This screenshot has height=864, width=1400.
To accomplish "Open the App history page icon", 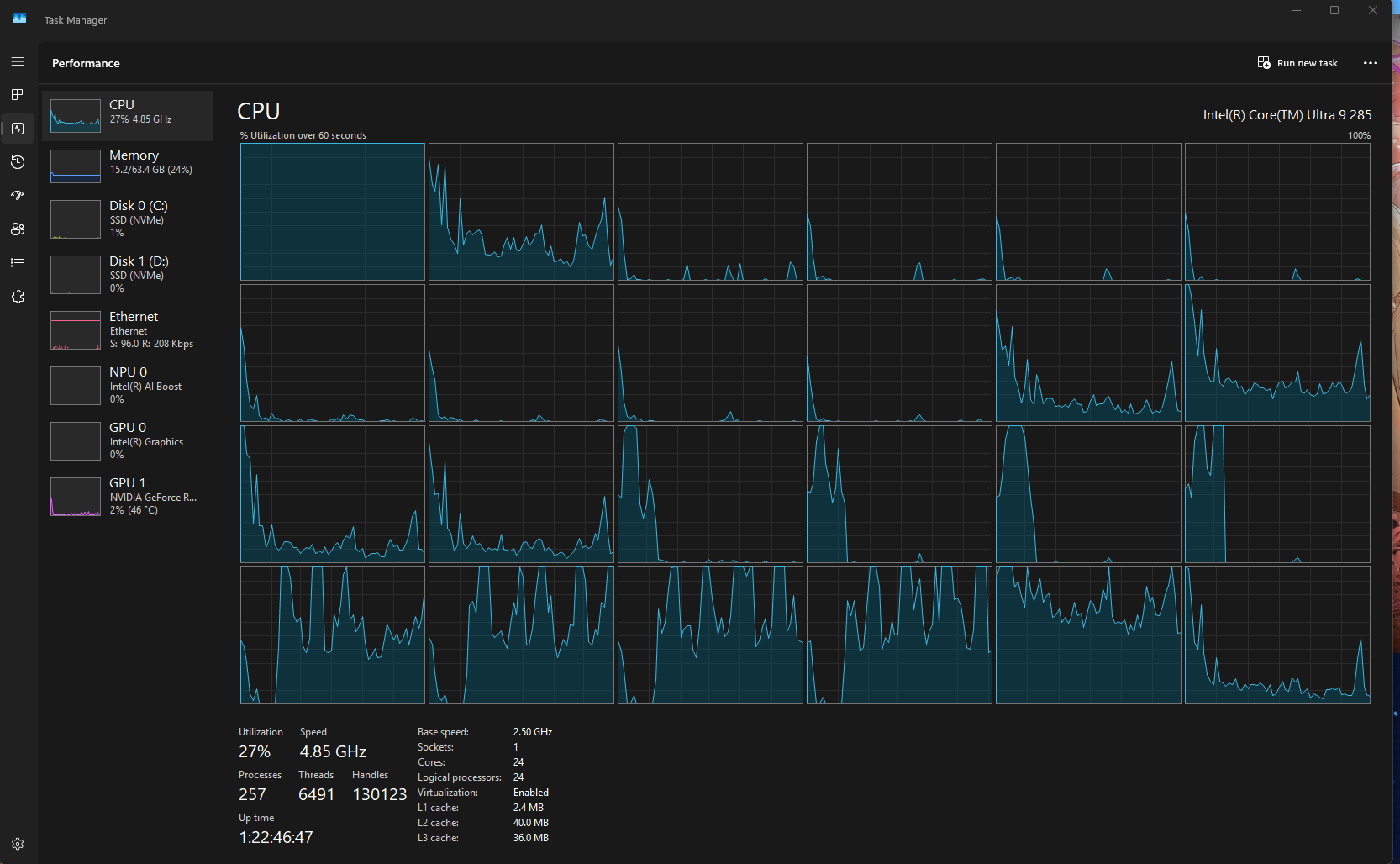I will coord(18,162).
